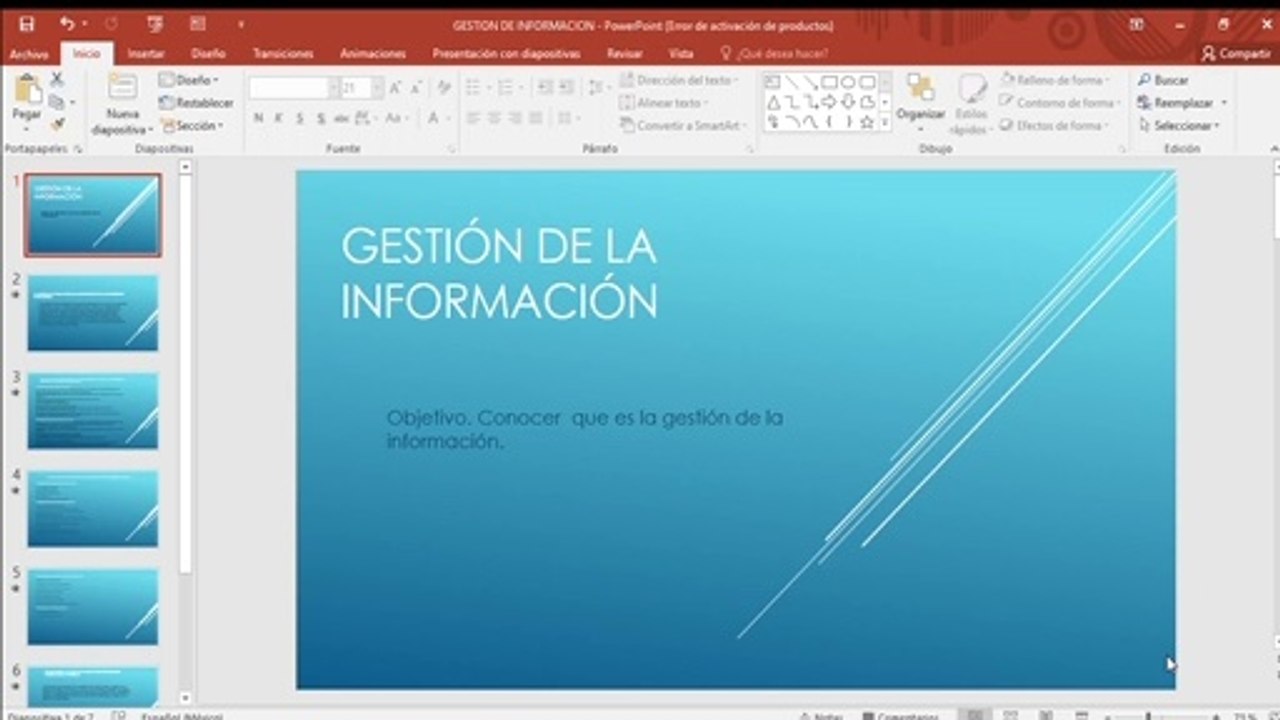Select the star shape in gallery
The width and height of the screenshot is (1280, 720).
tap(867, 122)
